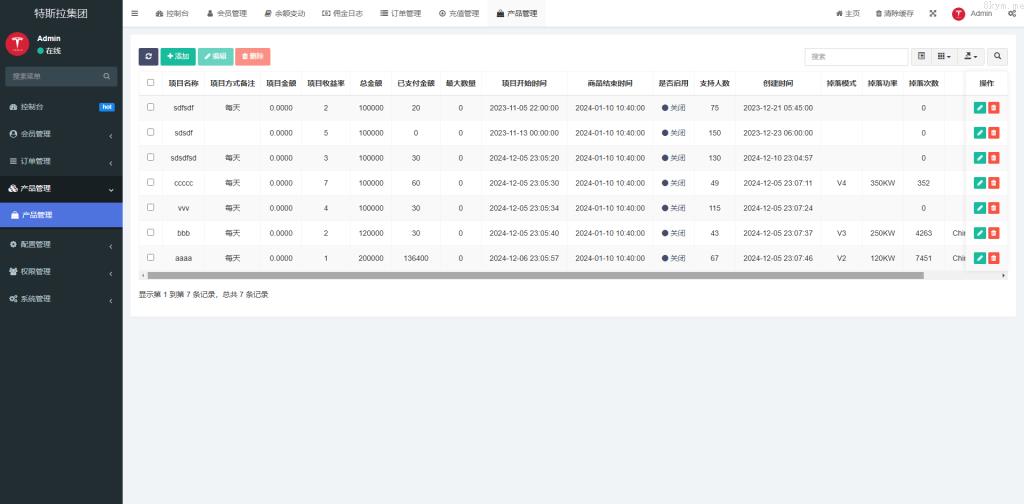Tick the checkbox for row ccccc
The height and width of the screenshot is (504, 1024).
point(151,182)
